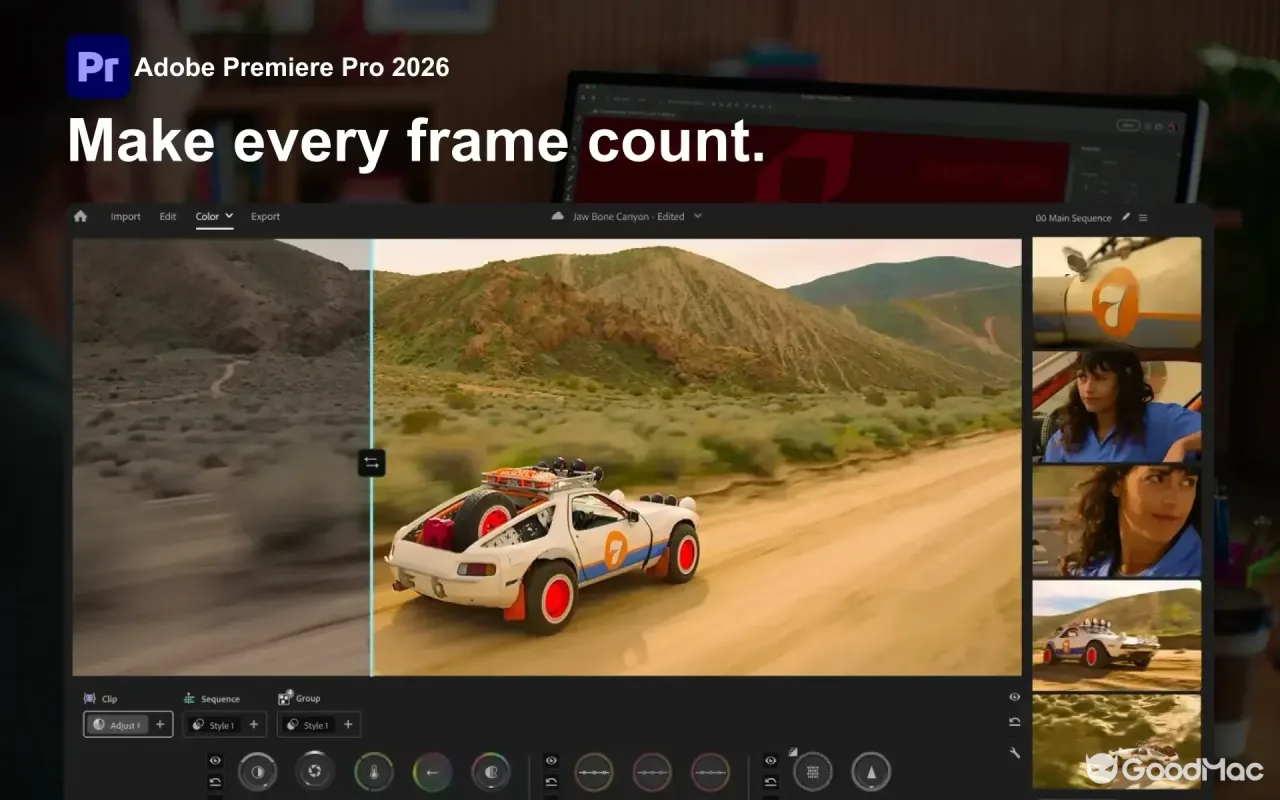The image size is (1280, 800).
Task: Select the sequence Style 1 chip
Action: point(213,725)
